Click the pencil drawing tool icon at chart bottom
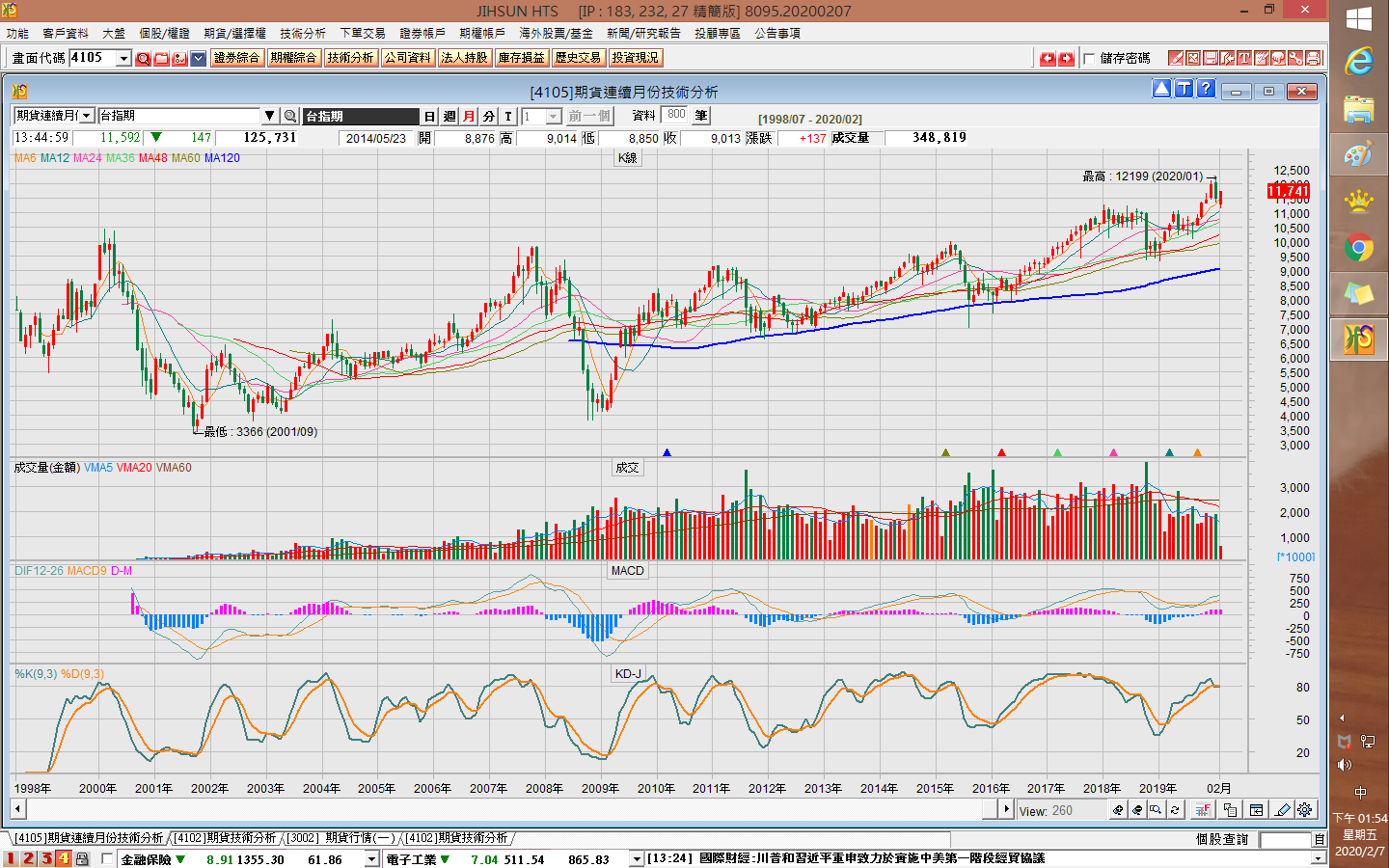 (1282, 810)
